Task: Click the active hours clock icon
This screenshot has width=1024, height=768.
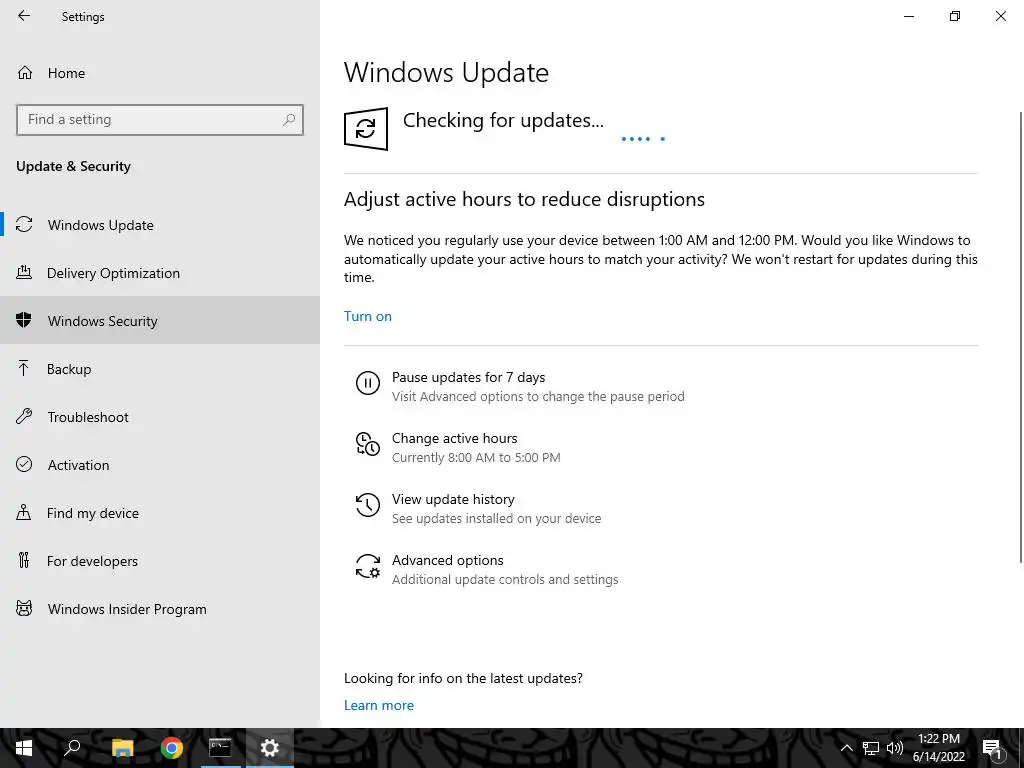Action: pos(368,444)
